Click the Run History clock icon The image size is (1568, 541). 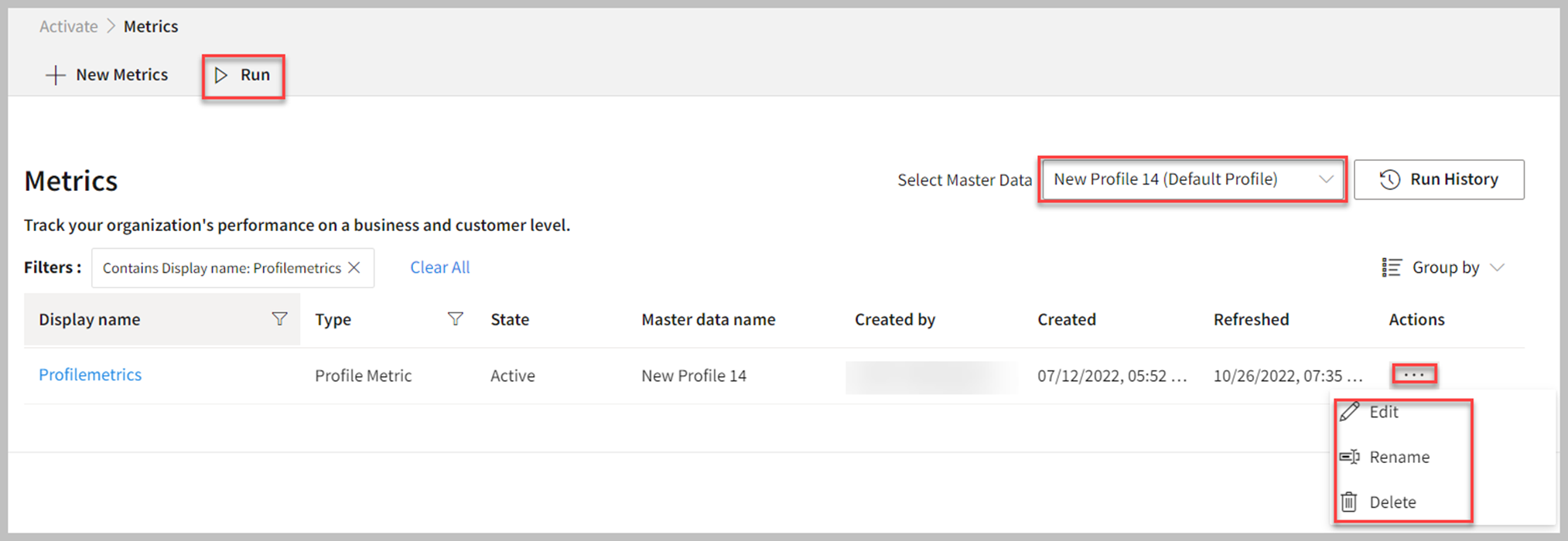click(1389, 179)
